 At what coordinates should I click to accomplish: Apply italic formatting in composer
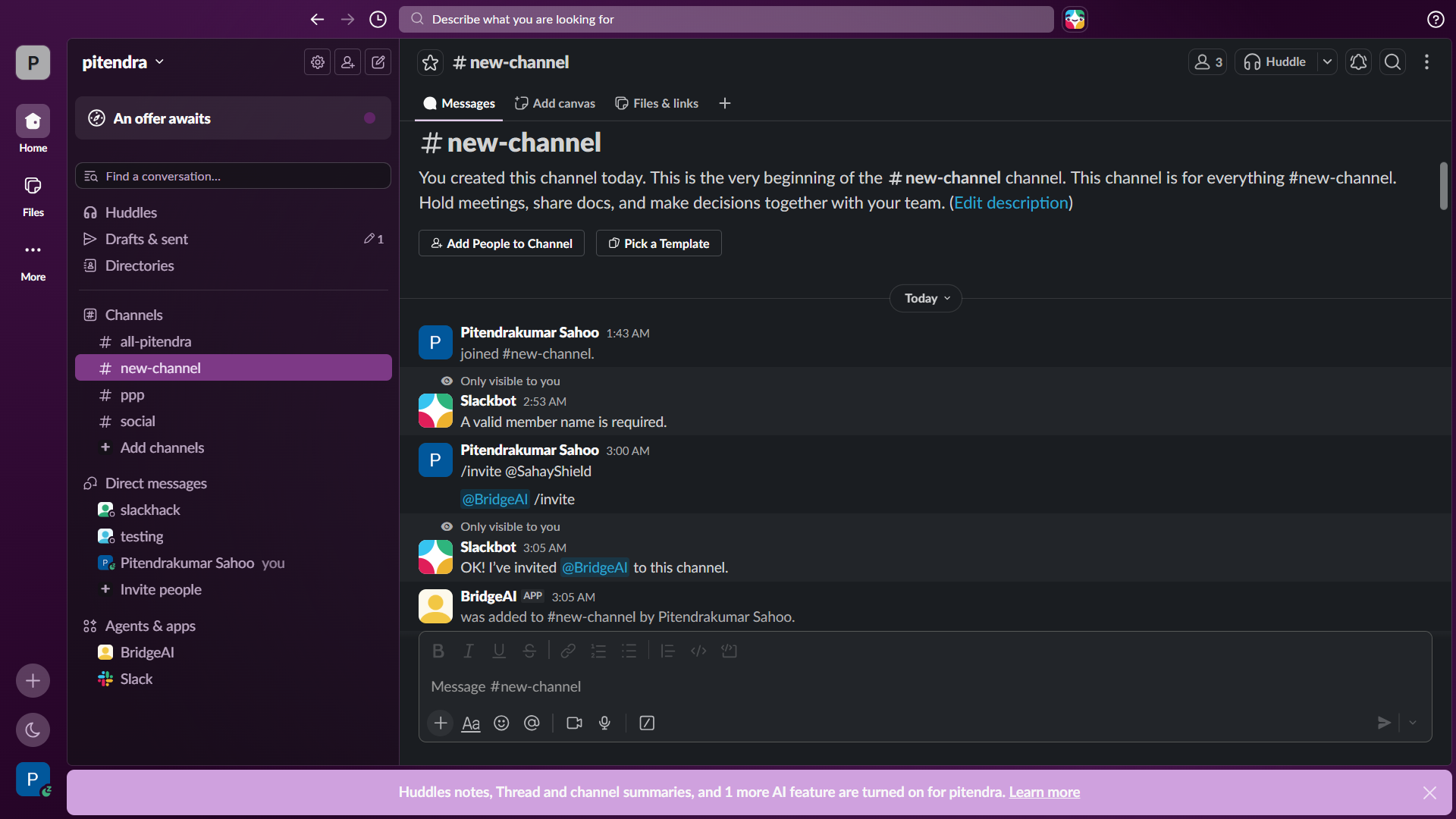point(469,651)
